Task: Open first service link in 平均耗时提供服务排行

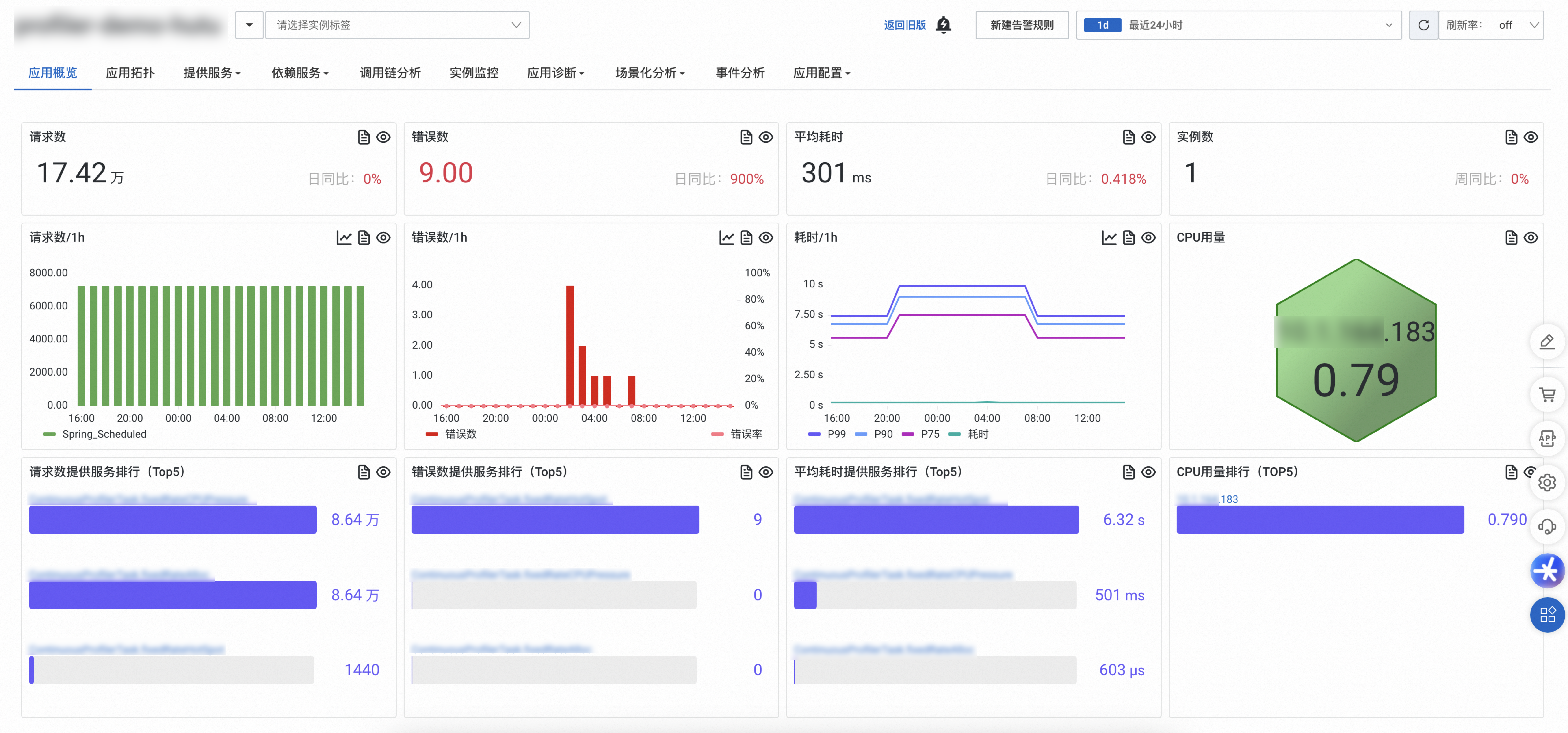Action: [x=900, y=499]
